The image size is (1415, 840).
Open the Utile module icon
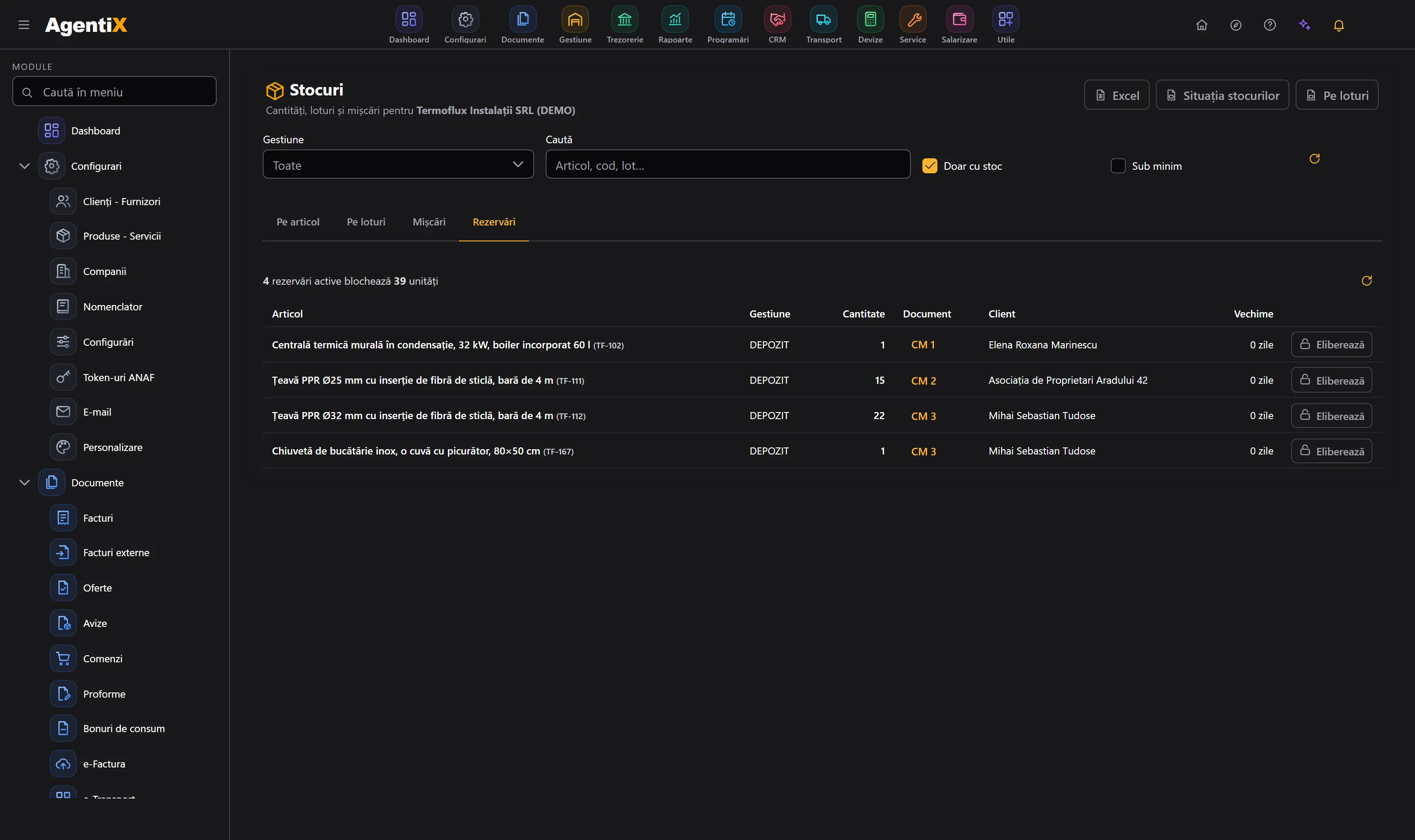point(1006,20)
